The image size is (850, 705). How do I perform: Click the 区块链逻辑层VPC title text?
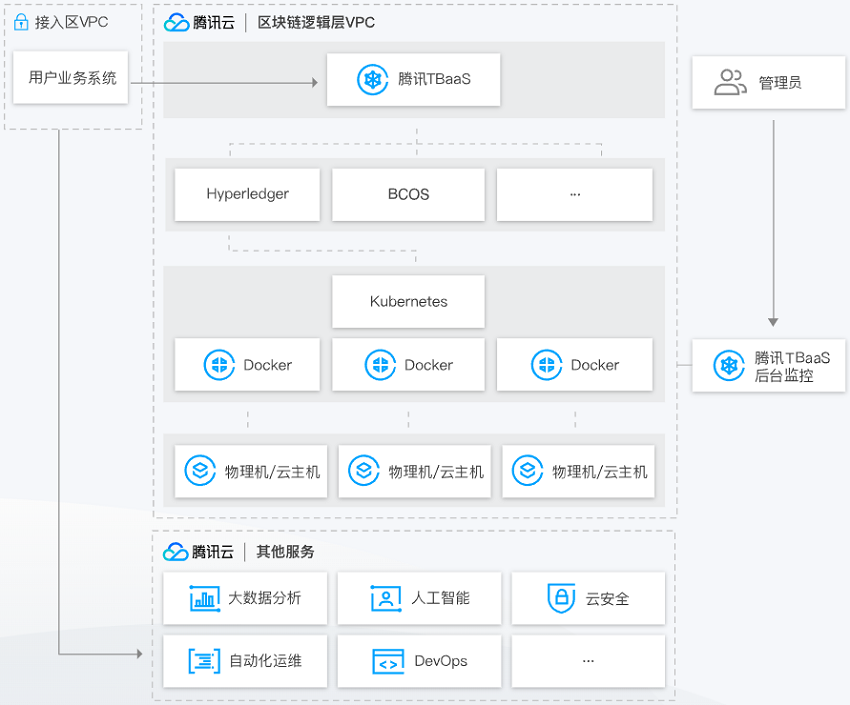316,23
